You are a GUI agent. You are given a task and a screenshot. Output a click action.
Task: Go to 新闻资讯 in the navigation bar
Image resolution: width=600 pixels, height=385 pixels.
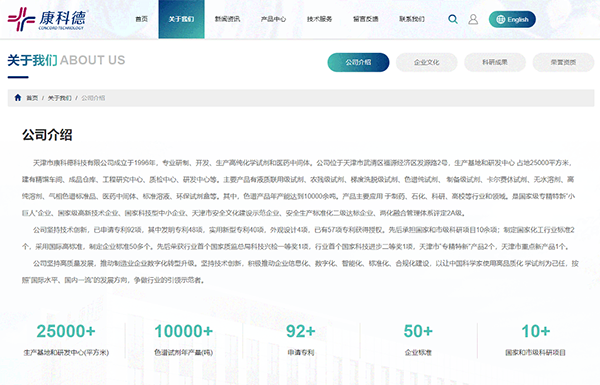click(x=227, y=19)
